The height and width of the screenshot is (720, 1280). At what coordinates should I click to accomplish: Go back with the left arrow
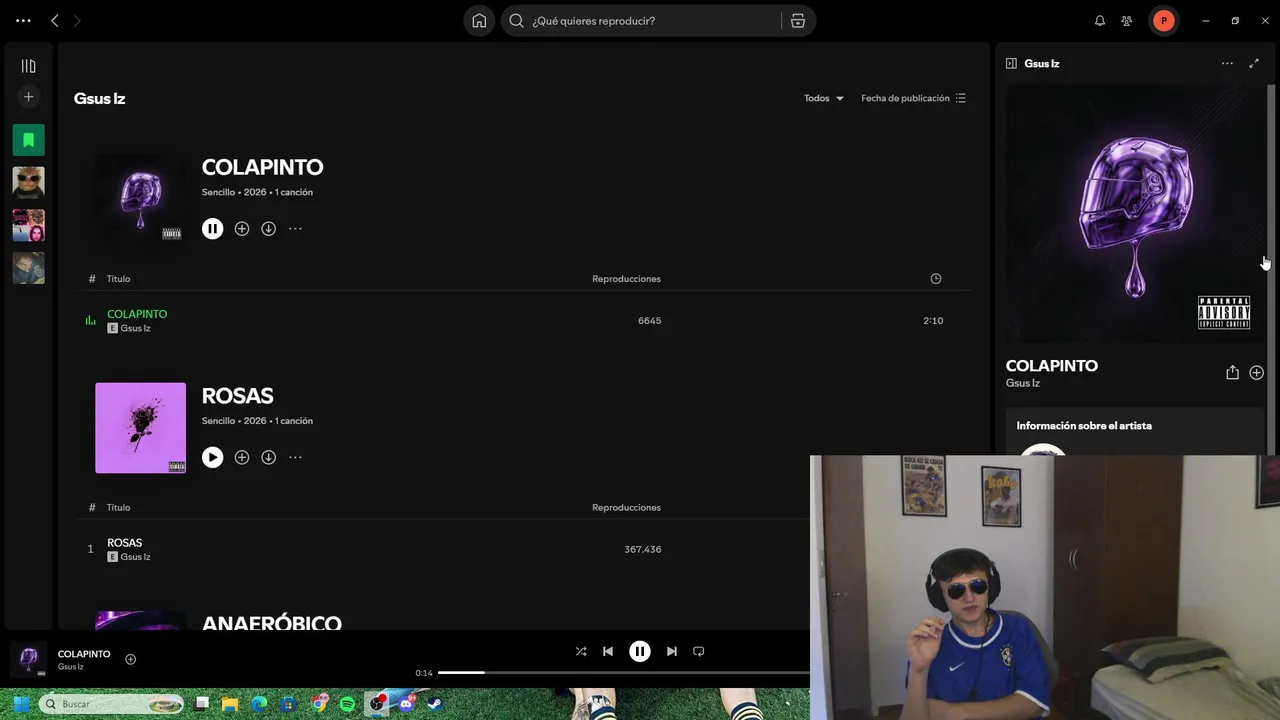[55, 20]
